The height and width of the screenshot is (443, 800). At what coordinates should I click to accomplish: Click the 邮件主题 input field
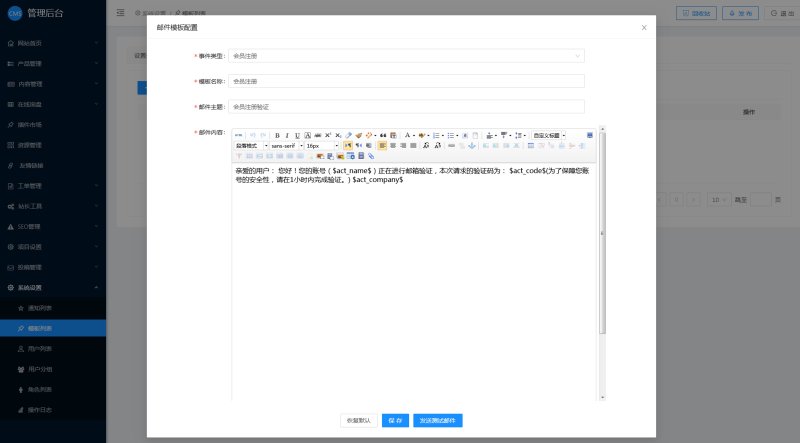pyautogui.click(x=406, y=105)
